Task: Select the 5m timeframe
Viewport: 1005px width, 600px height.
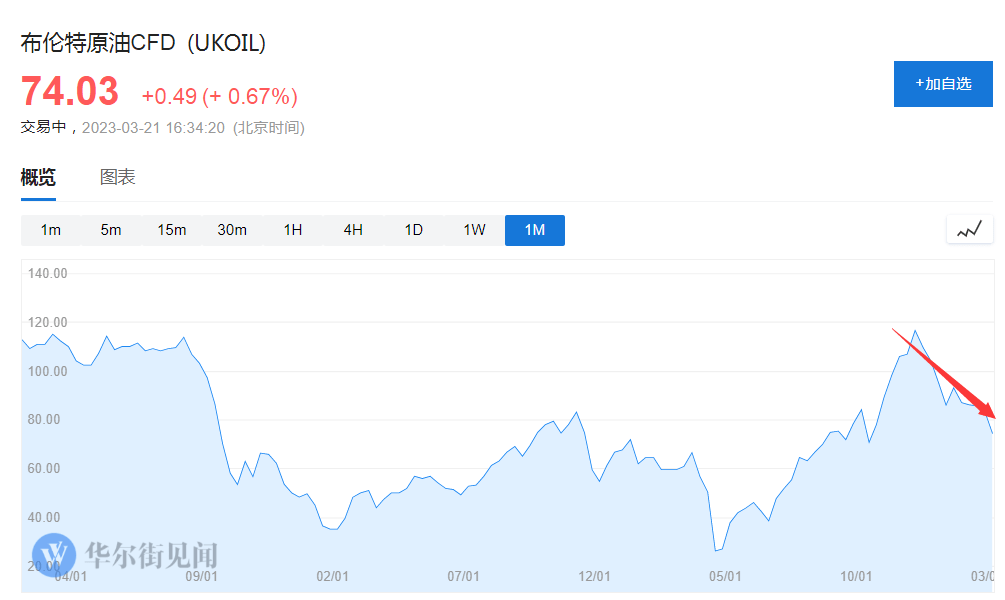Action: [x=111, y=230]
